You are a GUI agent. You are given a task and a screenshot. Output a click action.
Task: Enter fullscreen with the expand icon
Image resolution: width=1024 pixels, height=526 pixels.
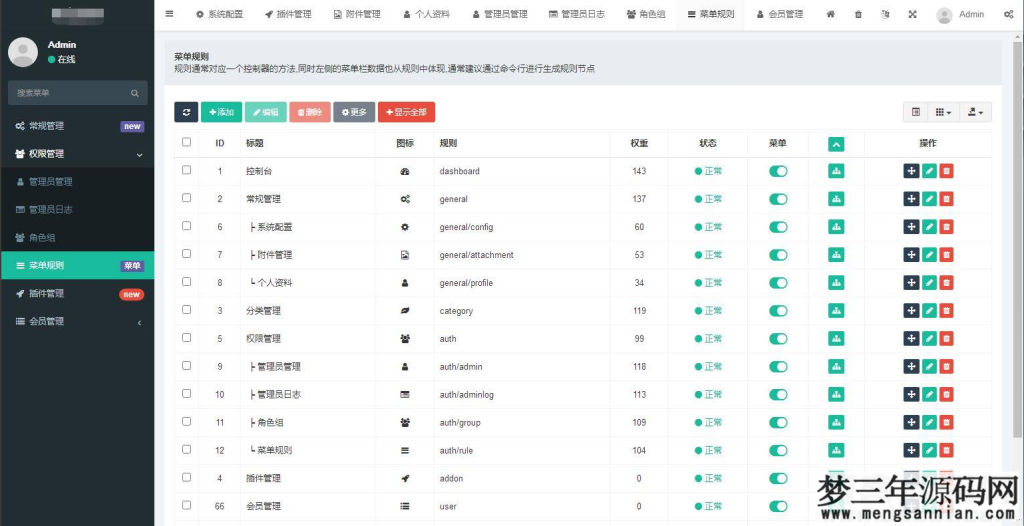point(912,14)
